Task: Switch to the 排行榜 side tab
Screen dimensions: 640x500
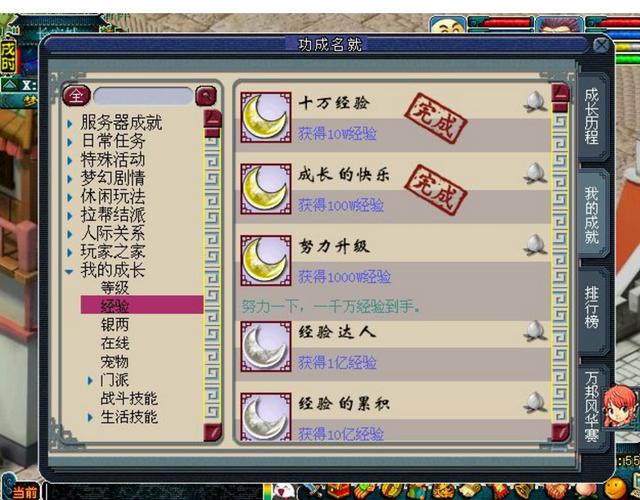Action: point(593,308)
